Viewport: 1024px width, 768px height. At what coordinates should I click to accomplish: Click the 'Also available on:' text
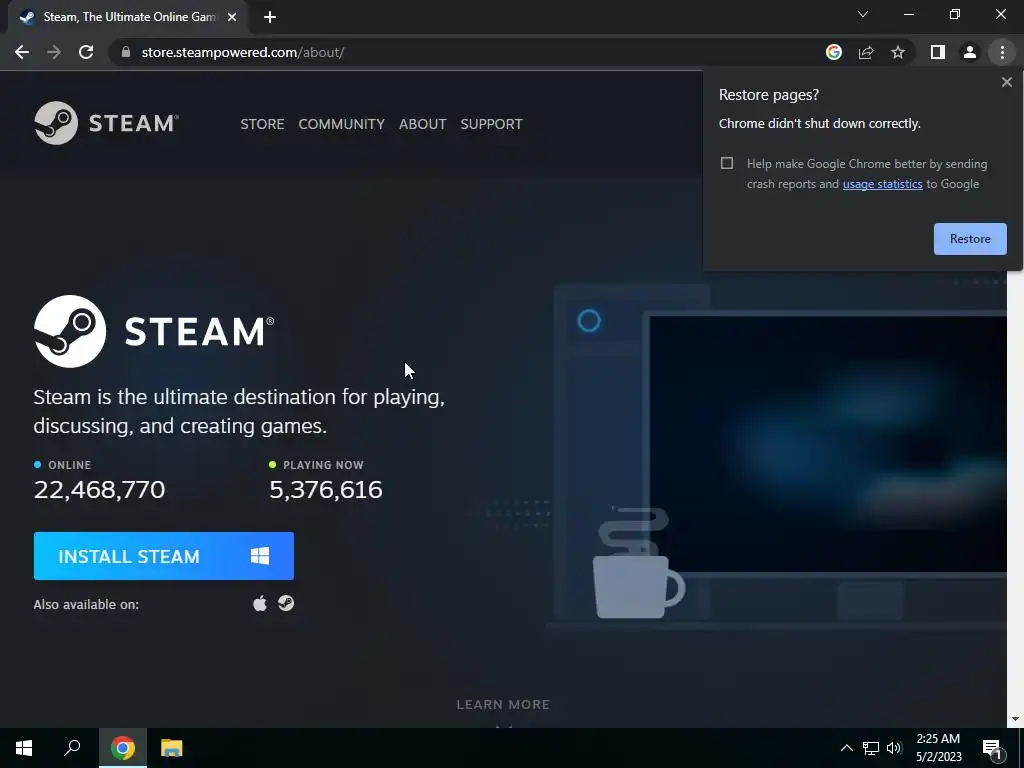coord(86,605)
